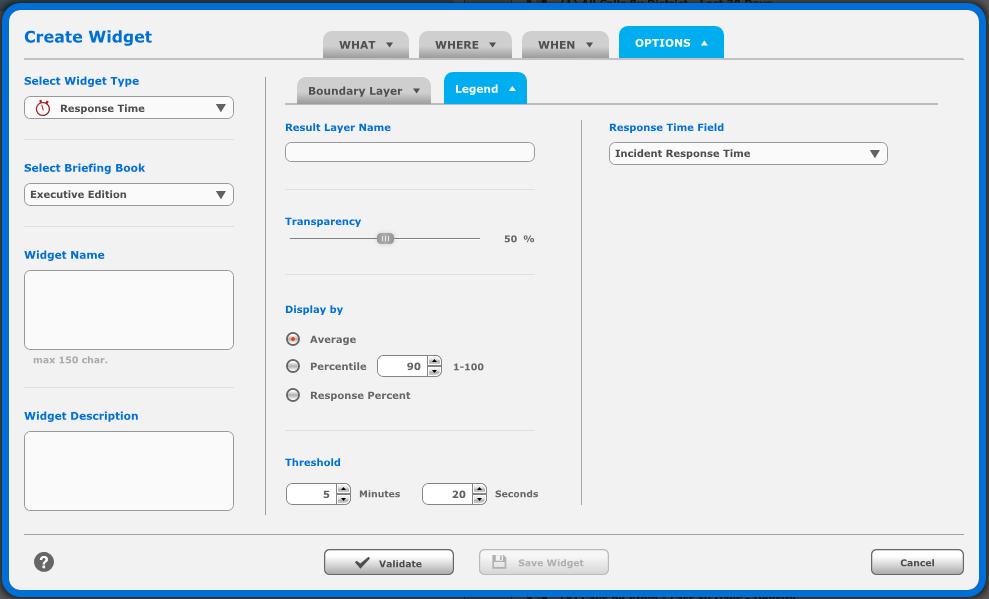Increase the Threshold Seconds with up arrow

479,489
